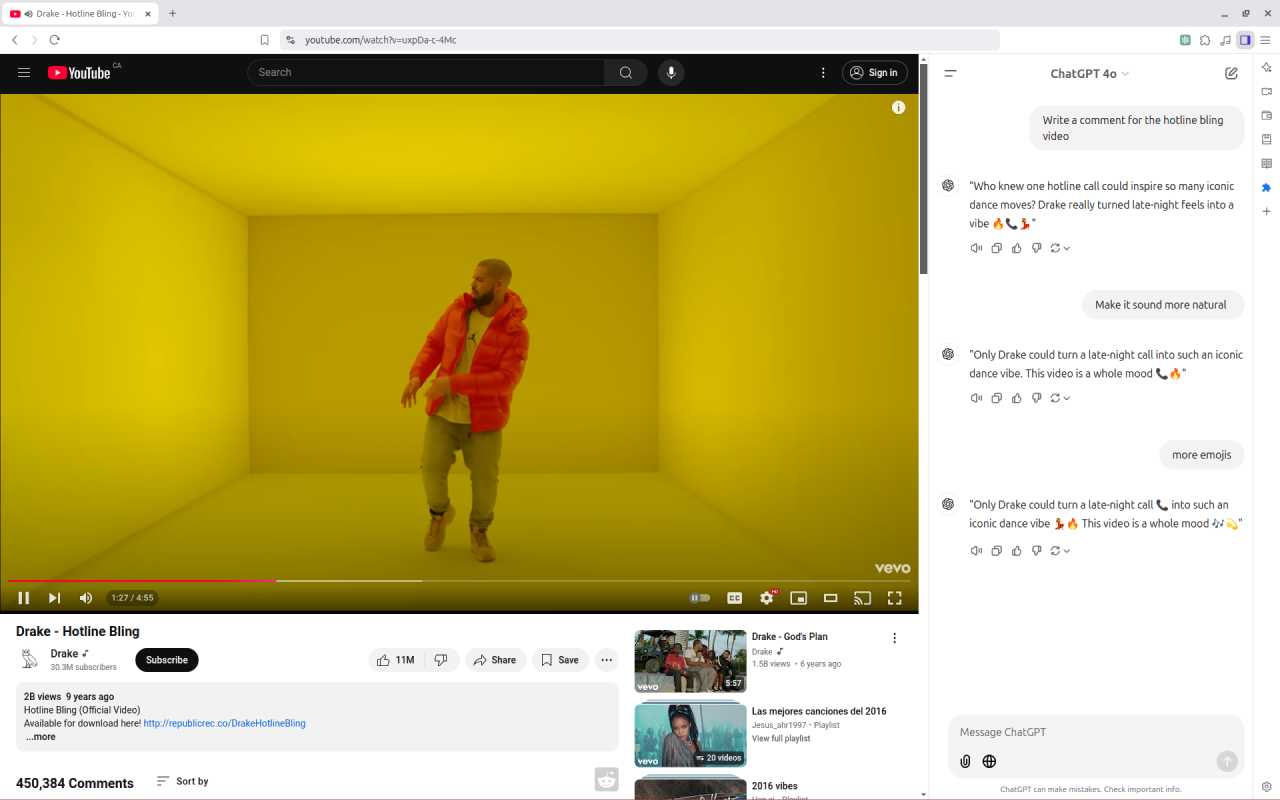Open the ChatGPT 4o model dropdown
The image size is (1280, 800).
coord(1089,73)
